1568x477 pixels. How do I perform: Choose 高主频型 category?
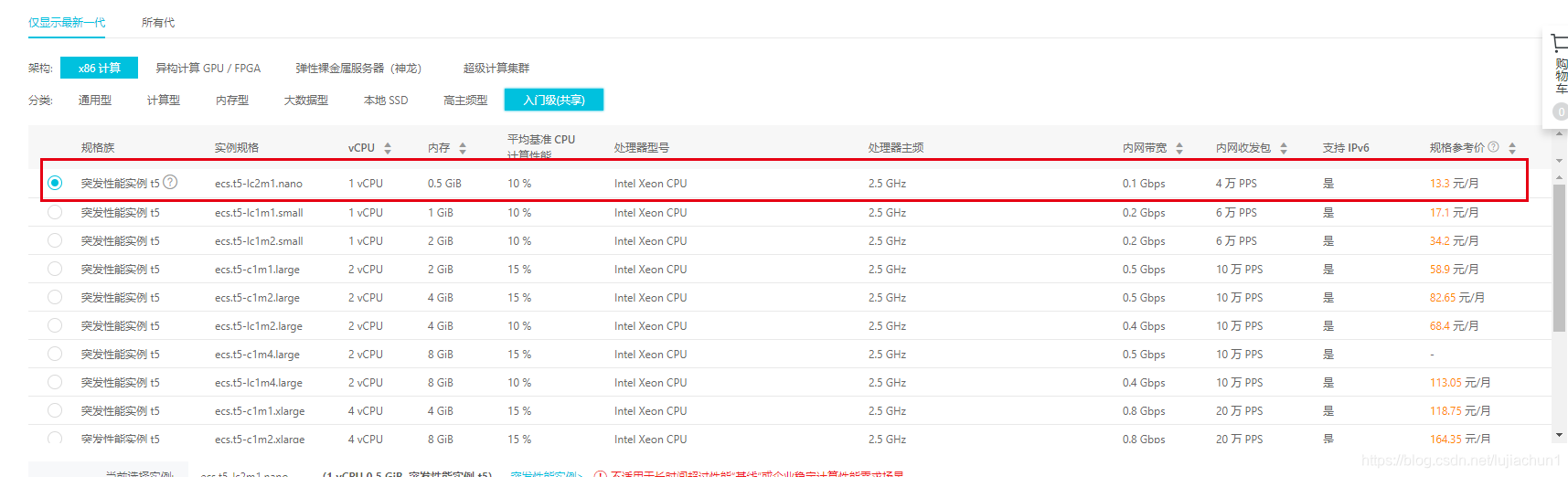[x=465, y=100]
